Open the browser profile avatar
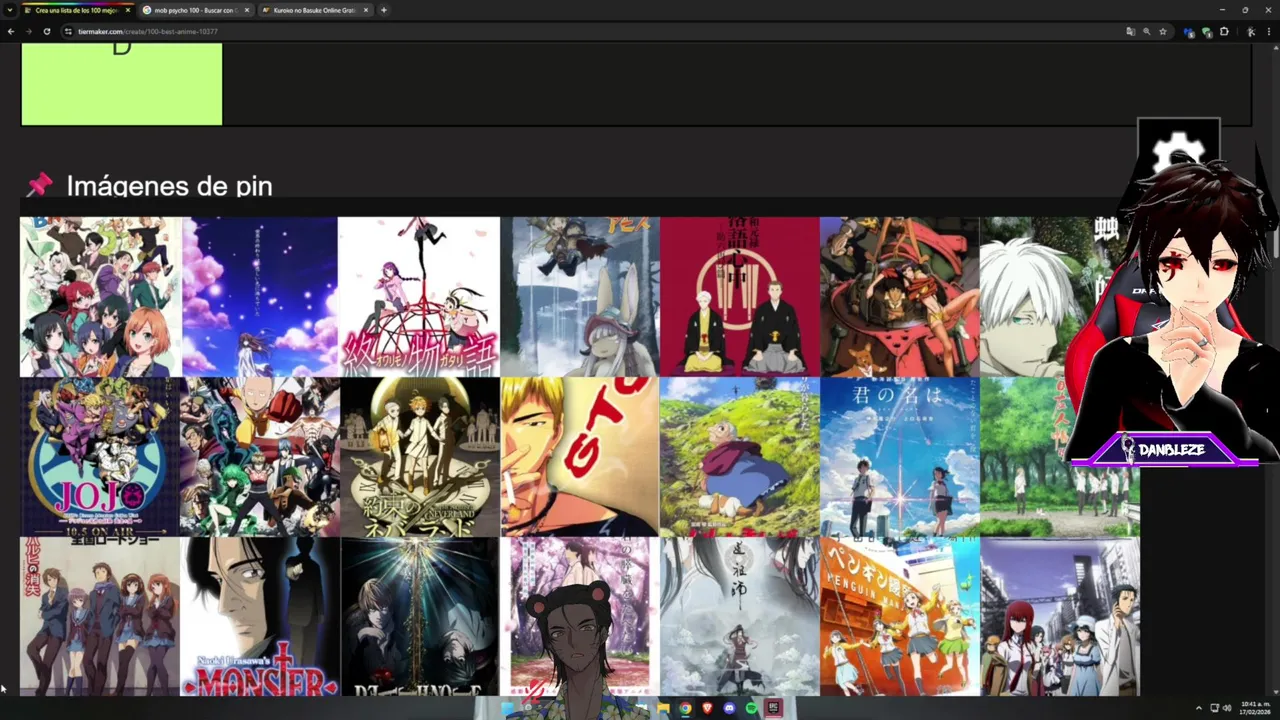1280x720 pixels. point(1251,32)
